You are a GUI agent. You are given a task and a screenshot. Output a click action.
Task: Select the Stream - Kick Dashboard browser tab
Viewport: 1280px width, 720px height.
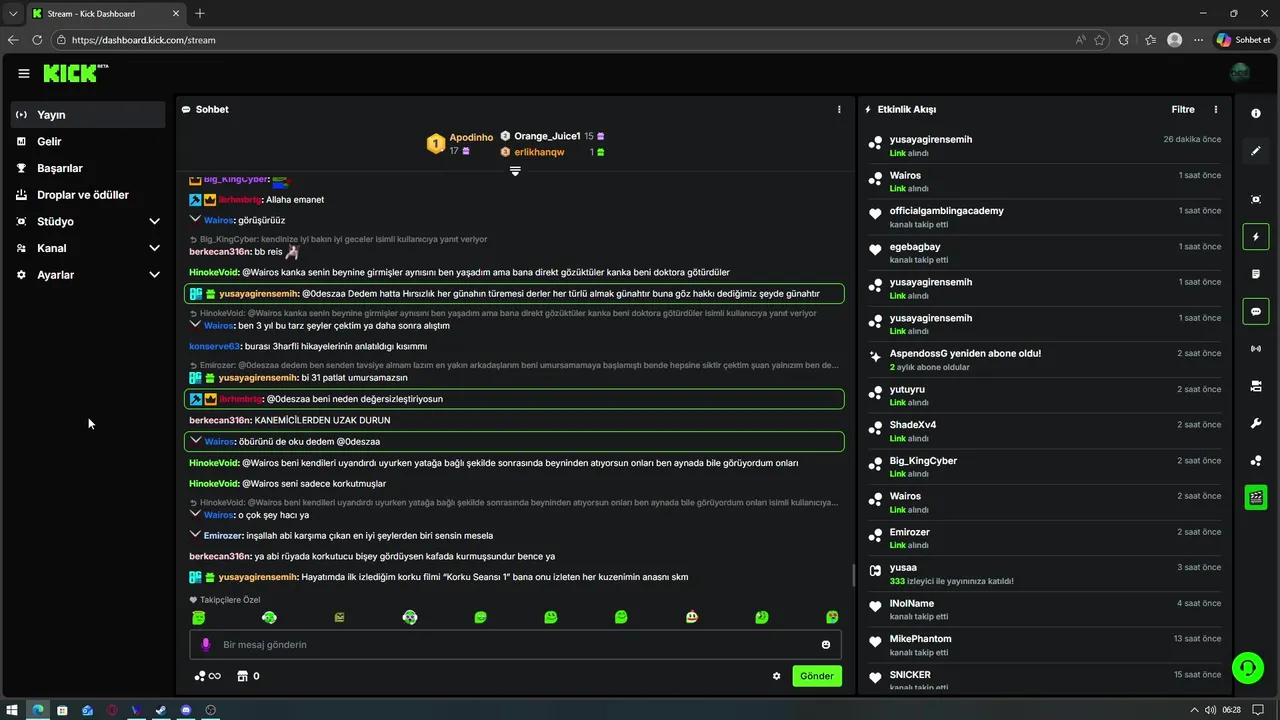coord(105,13)
